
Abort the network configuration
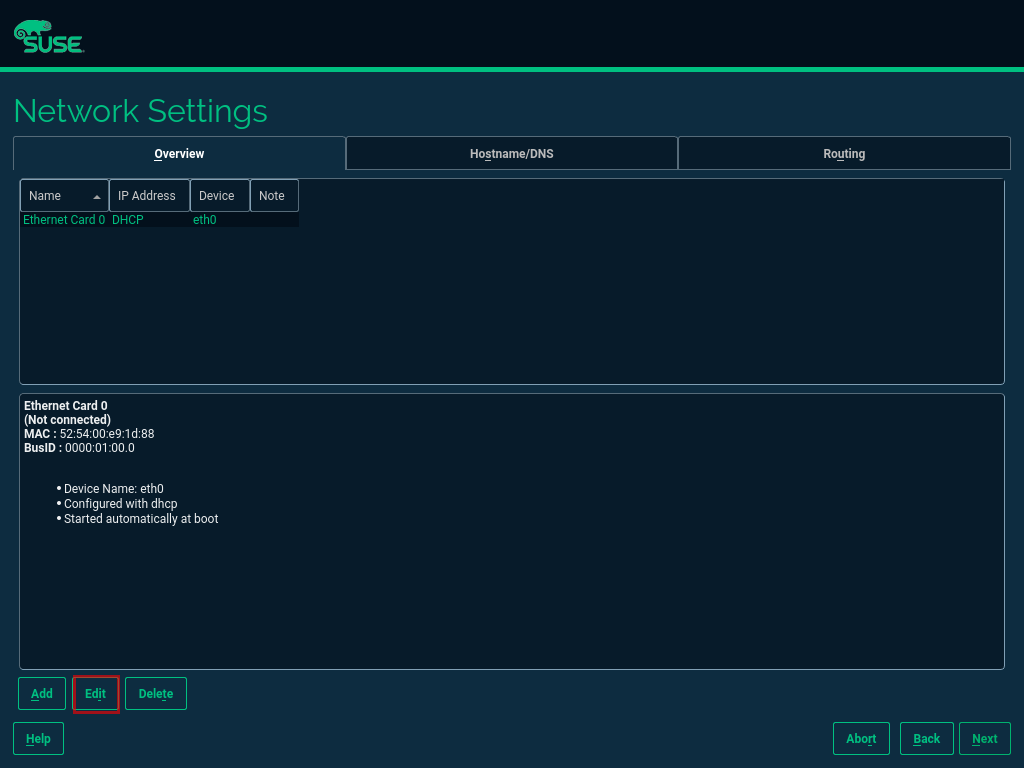point(860,738)
